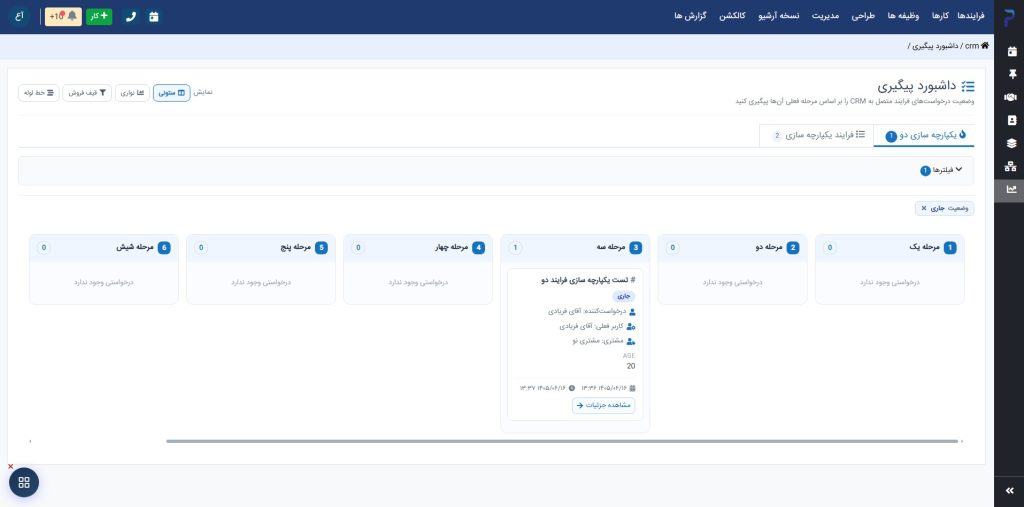Image resolution: width=1024 pixels, height=507 pixels.
Task: Click the calendar date icon on card
Action: [632, 388]
